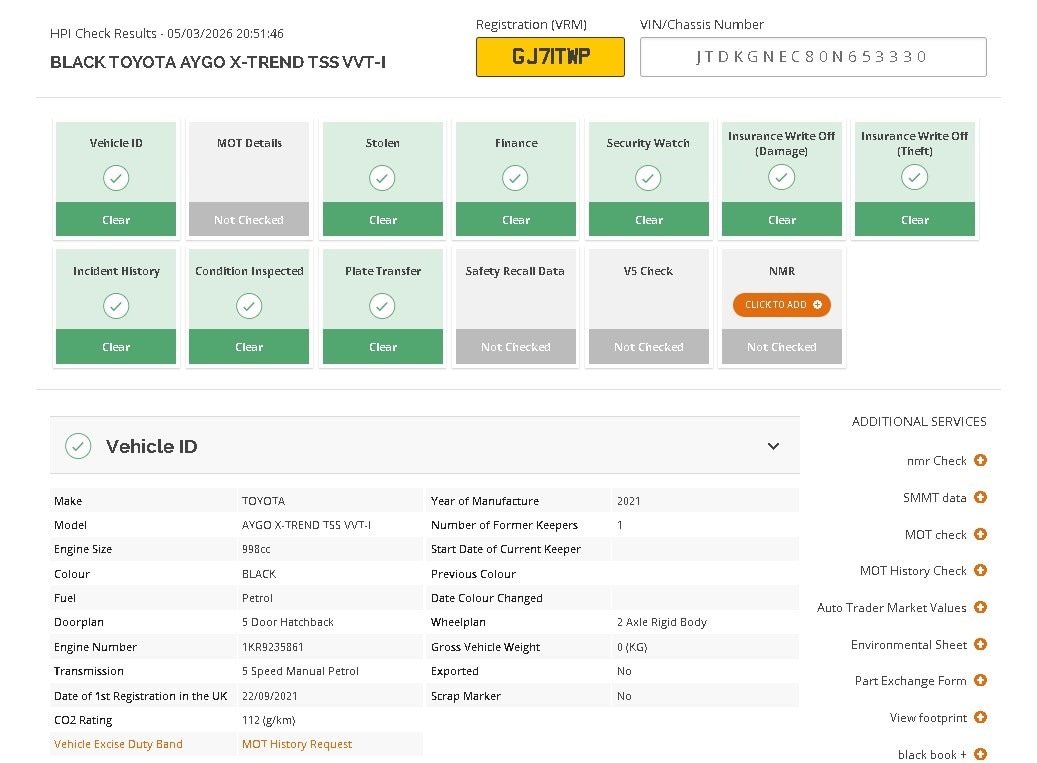Select the Safety Recall Data tile
The image size is (1037, 763).
pyautogui.click(x=515, y=306)
